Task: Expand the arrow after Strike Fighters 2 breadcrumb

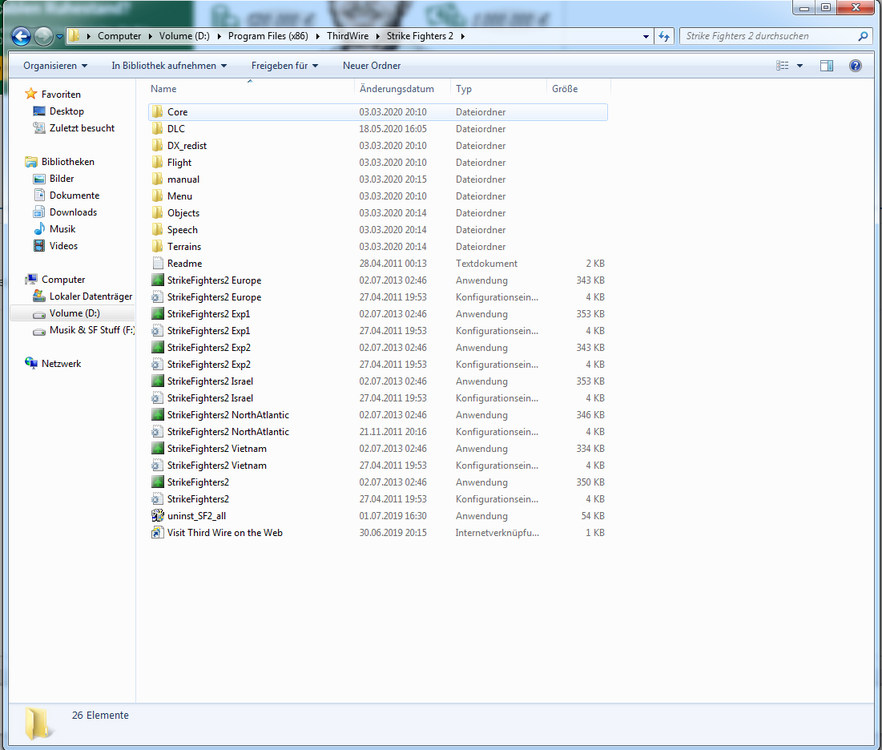Action: pos(463,37)
